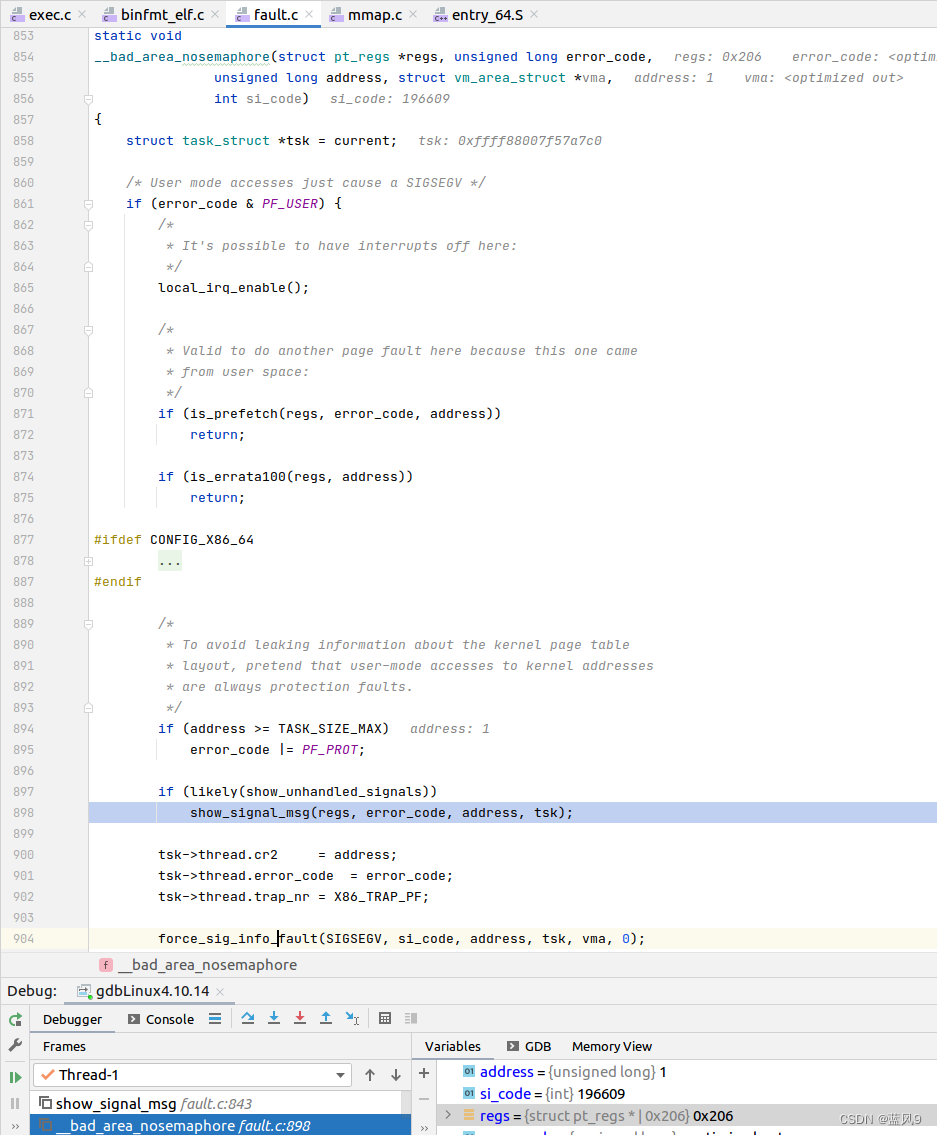Click the Step Into icon

pyautogui.click(x=274, y=1018)
